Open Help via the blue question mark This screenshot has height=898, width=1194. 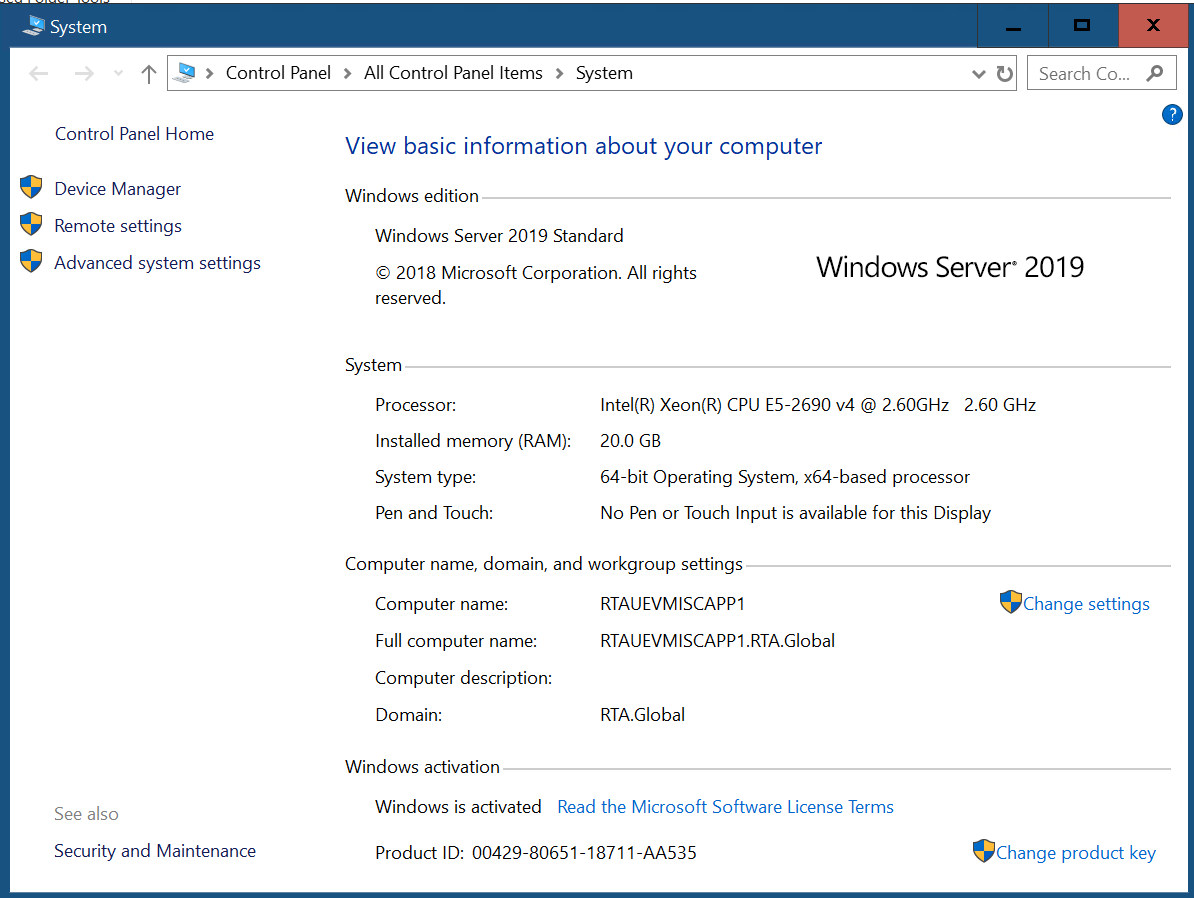[x=1172, y=115]
